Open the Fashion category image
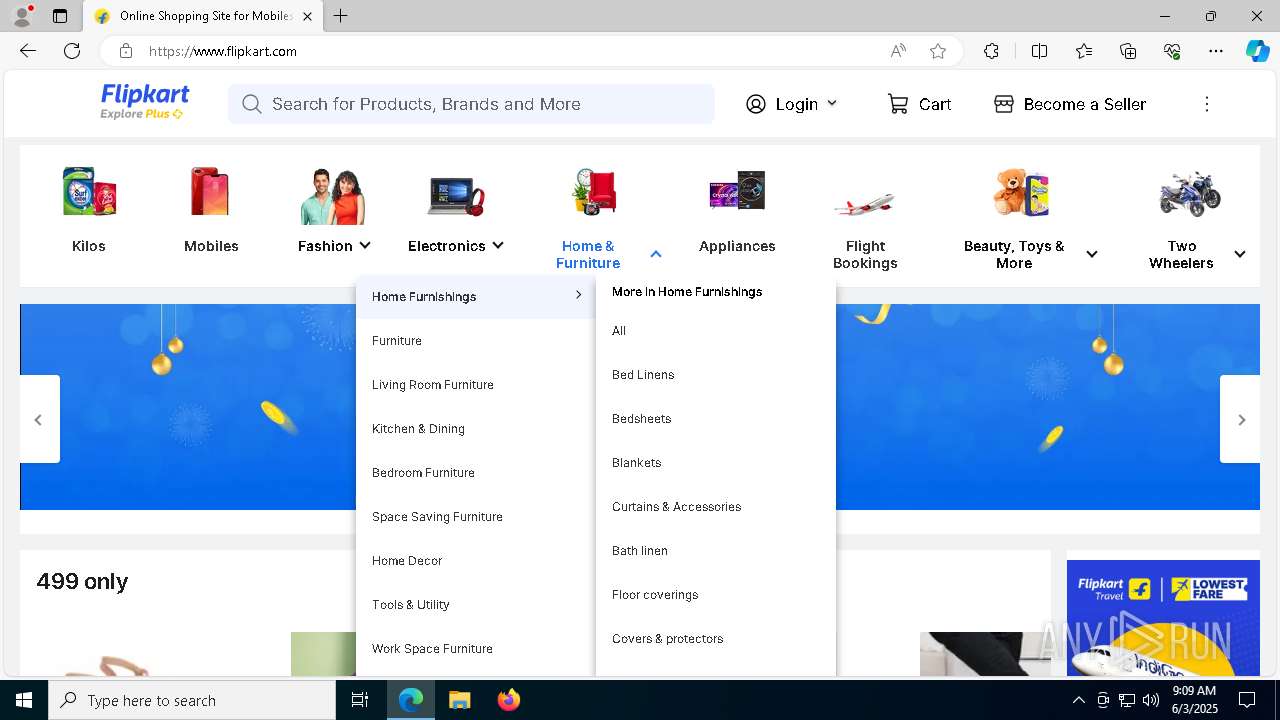 333,194
